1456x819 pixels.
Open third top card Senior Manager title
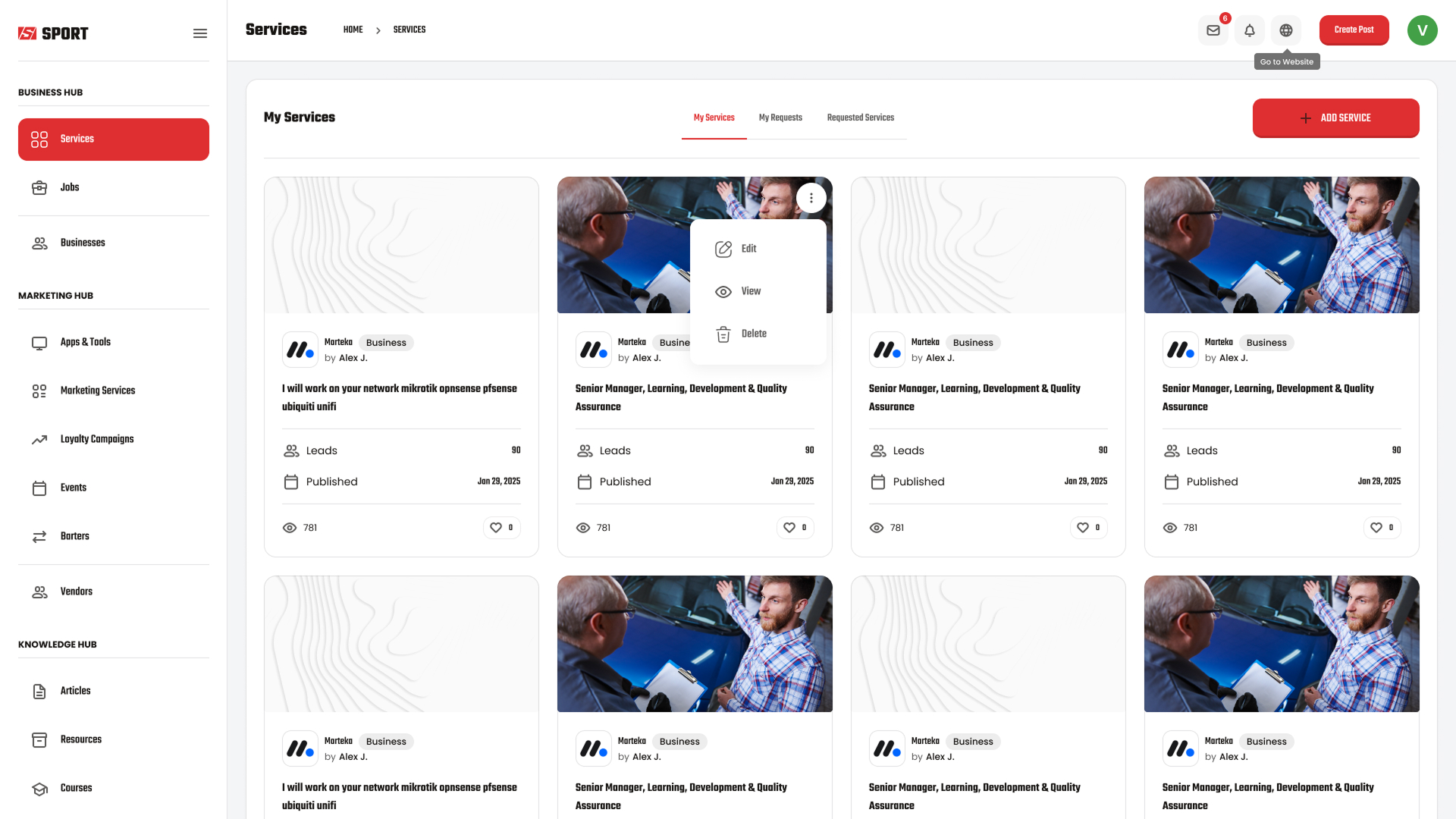974,397
